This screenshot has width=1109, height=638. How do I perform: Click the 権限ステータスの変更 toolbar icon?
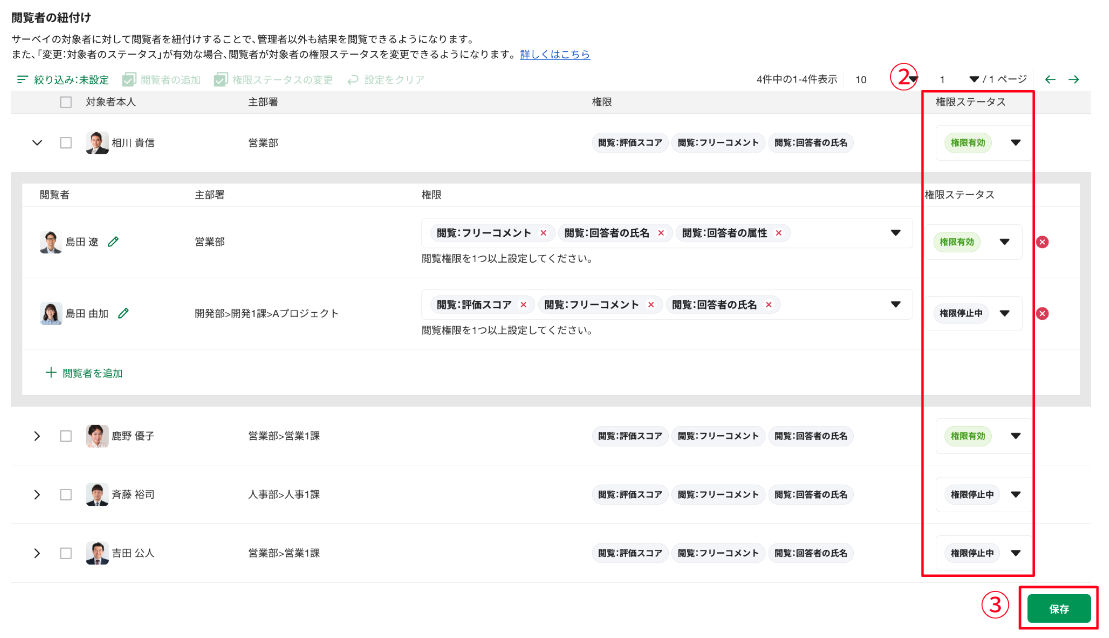[x=221, y=80]
